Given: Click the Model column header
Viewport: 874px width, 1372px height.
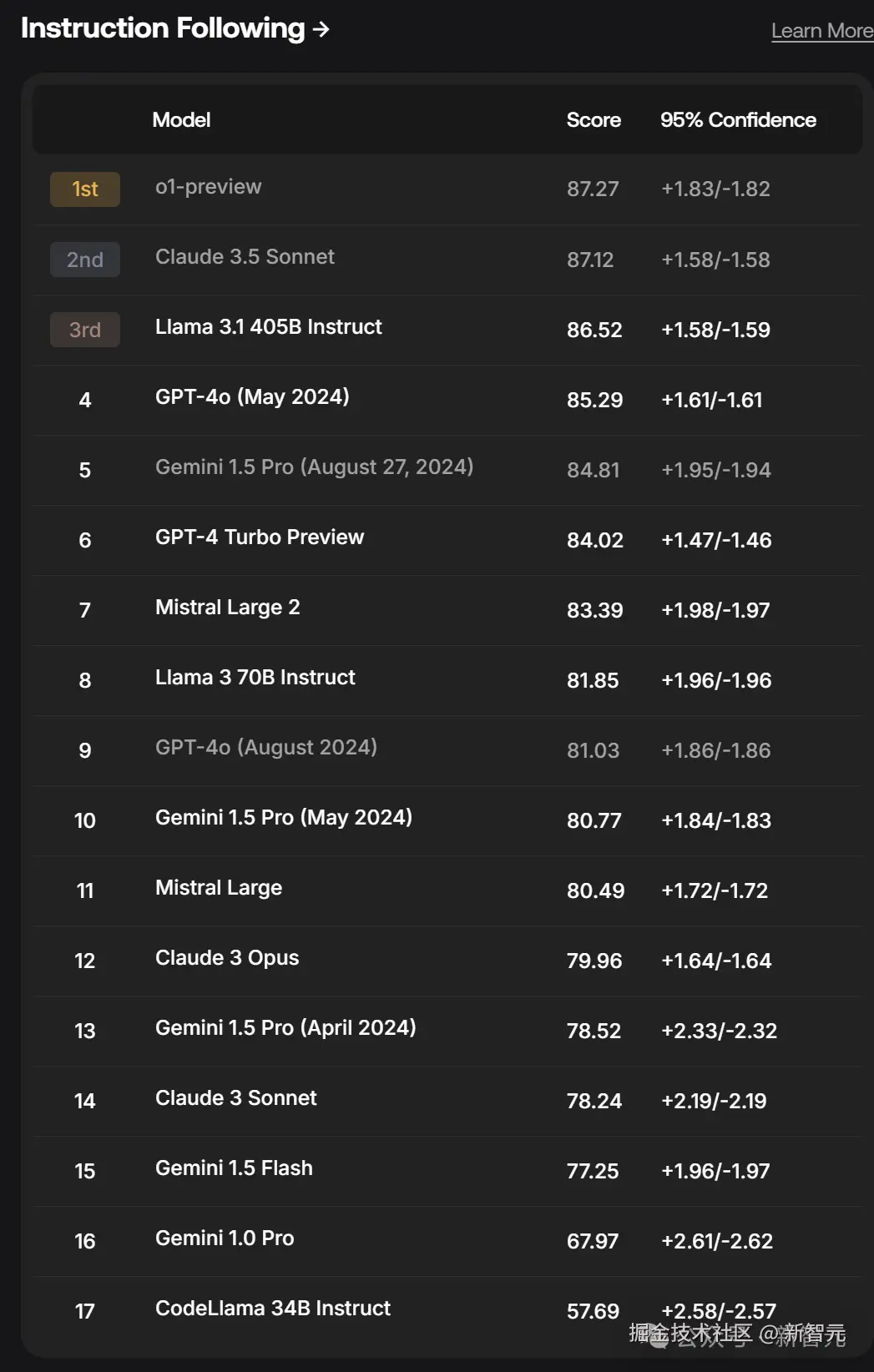Looking at the screenshot, I should [x=181, y=120].
